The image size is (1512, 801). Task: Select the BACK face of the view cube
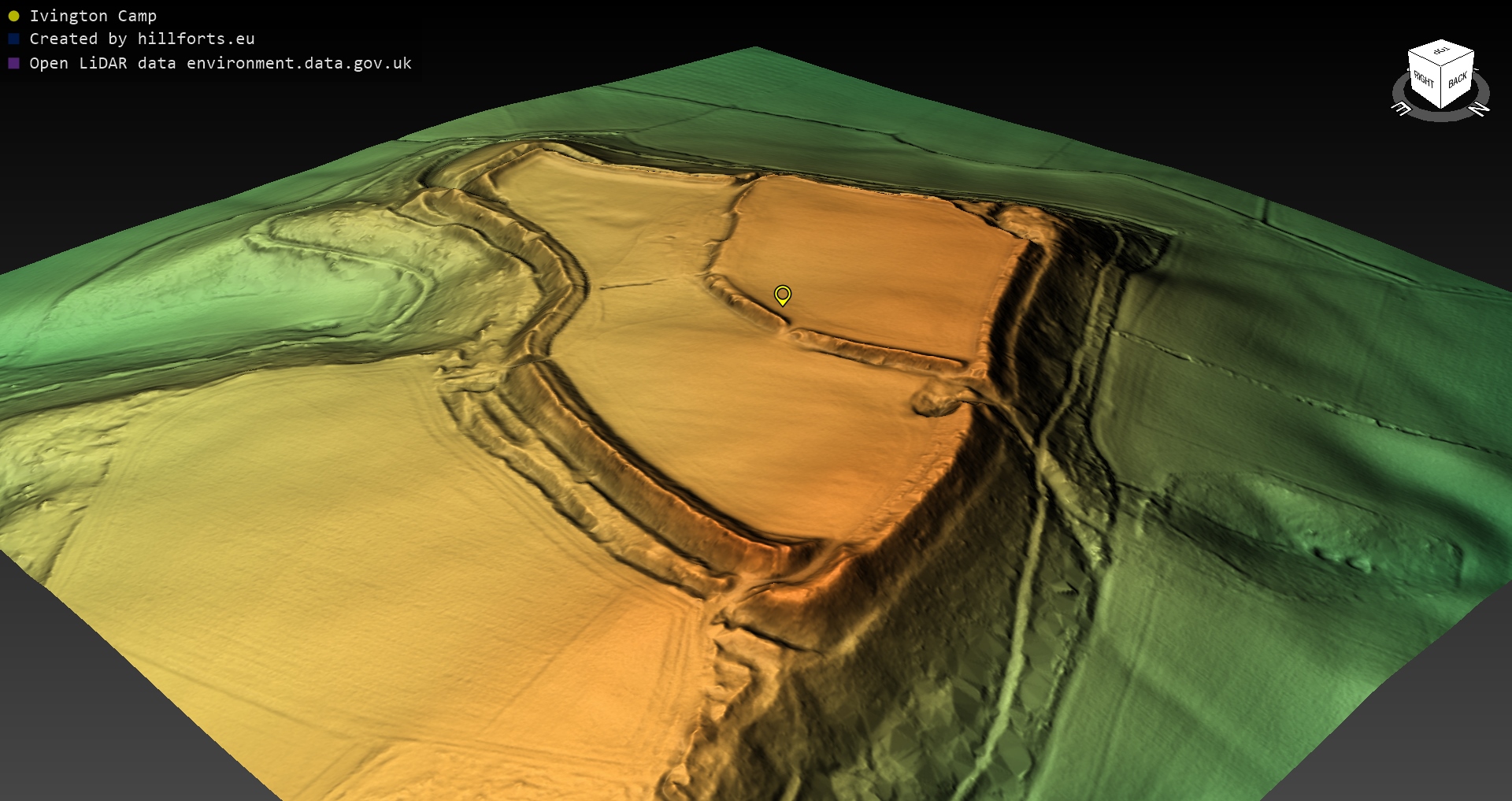point(1458,80)
